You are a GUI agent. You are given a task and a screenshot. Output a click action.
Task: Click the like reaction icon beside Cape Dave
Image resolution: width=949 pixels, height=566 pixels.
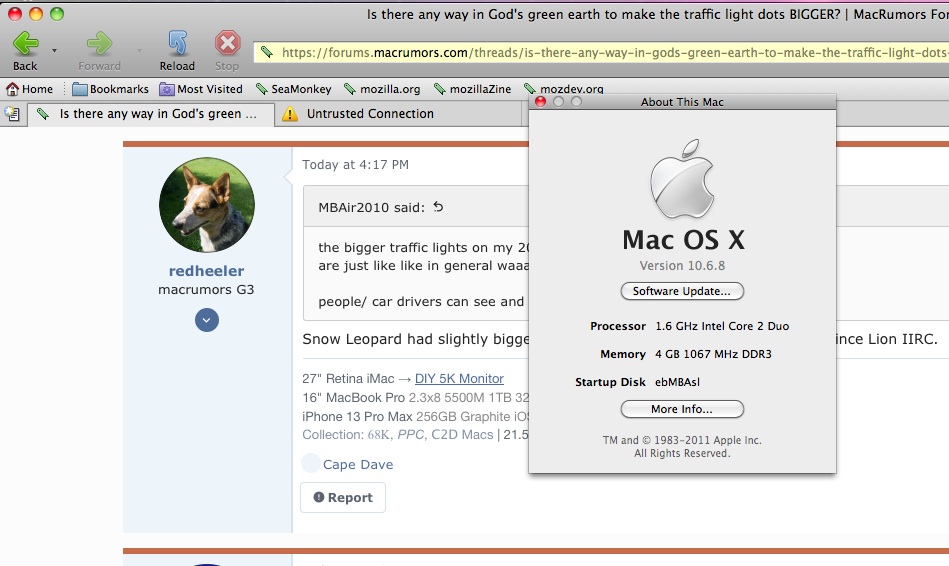(x=311, y=464)
